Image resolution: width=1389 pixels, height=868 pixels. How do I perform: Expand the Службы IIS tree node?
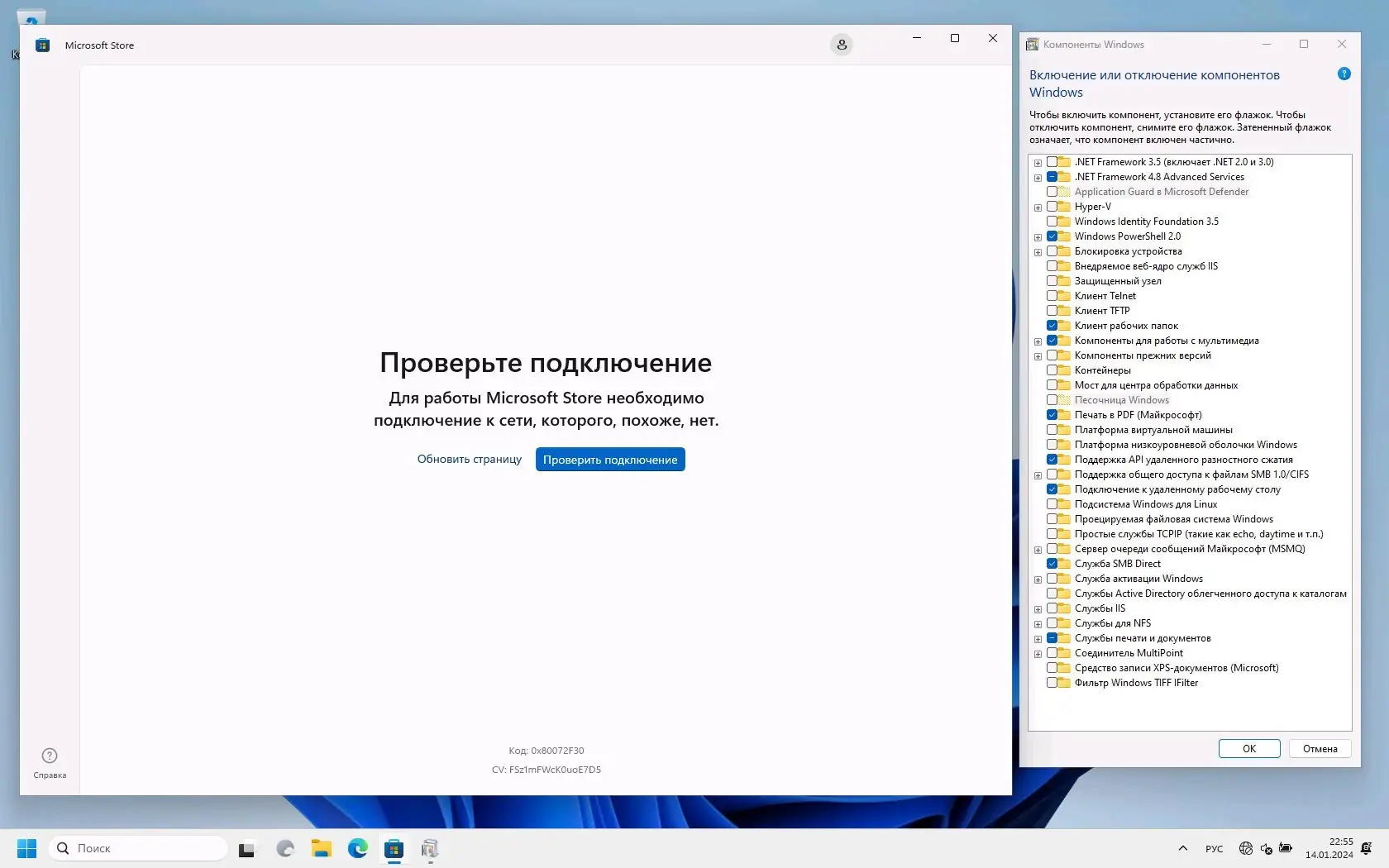click(1038, 609)
